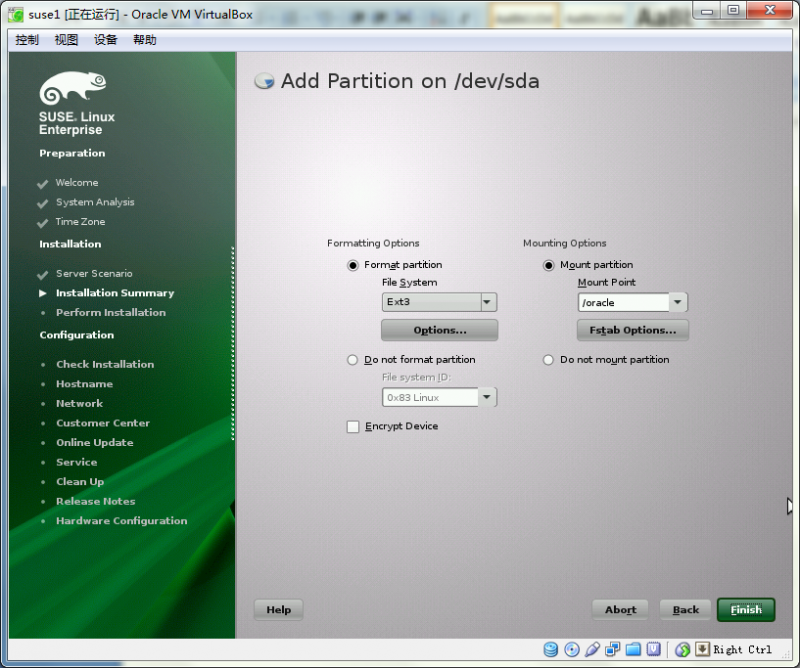The image size is (800, 668).
Task: Click the virtualization features chip icon
Action: tap(654, 649)
